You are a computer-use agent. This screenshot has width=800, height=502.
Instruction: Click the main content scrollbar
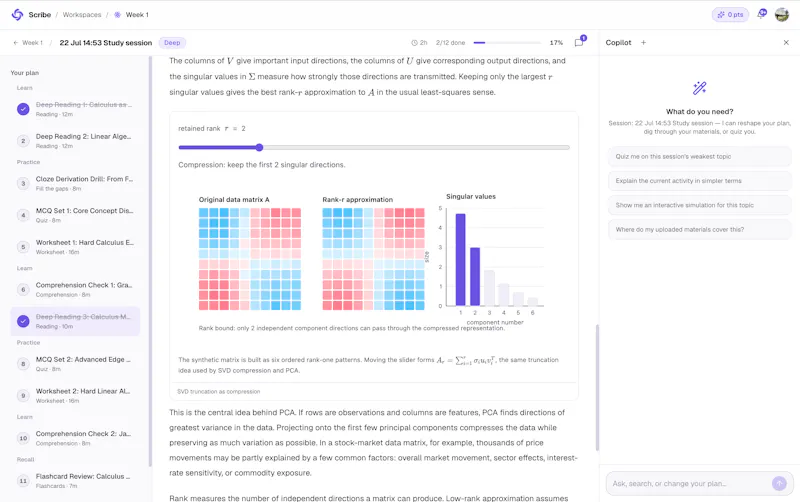597,388
